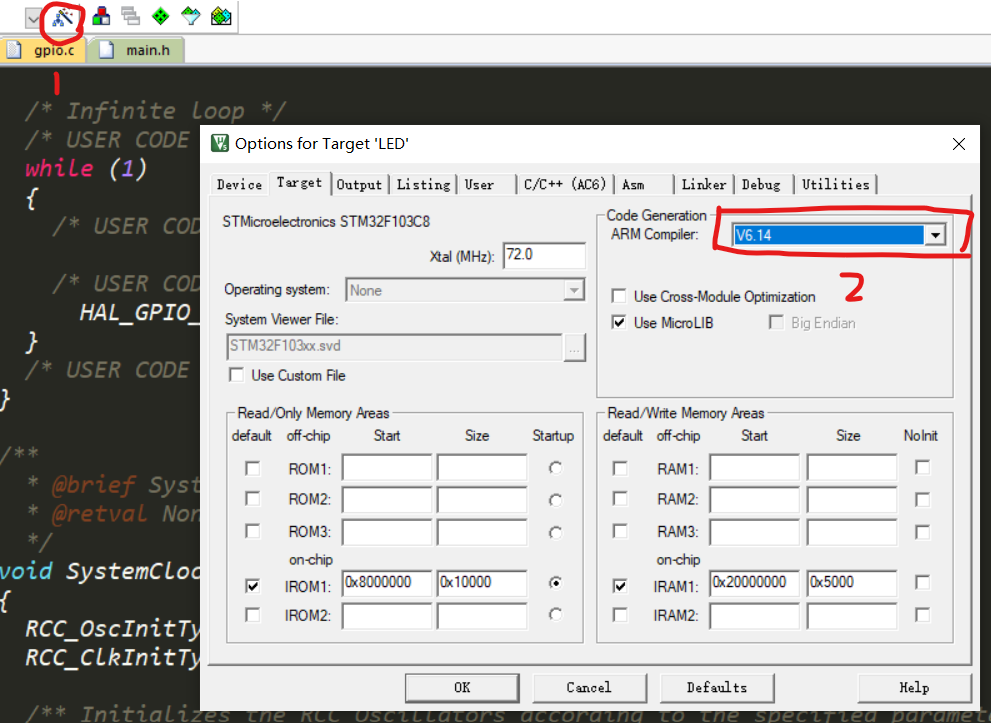Click the IROM2 Start address field

(x=387, y=616)
